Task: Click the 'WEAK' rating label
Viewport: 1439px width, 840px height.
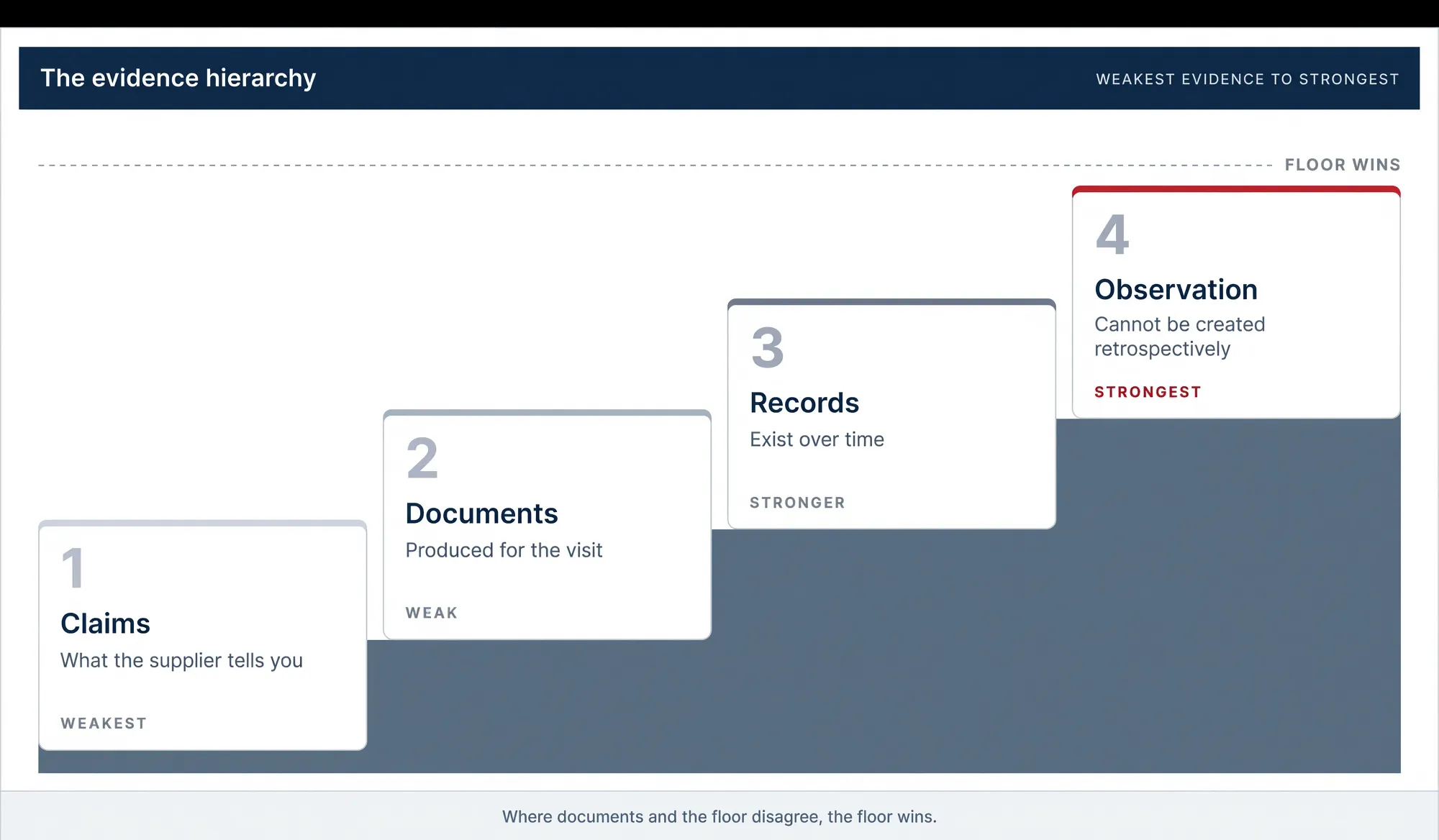Action: 432,613
